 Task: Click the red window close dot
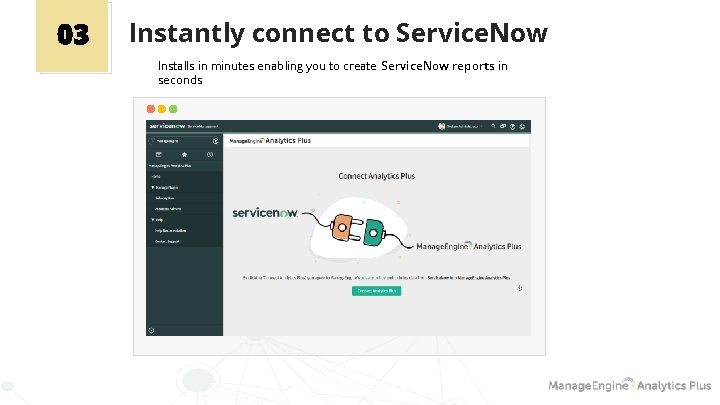point(151,109)
